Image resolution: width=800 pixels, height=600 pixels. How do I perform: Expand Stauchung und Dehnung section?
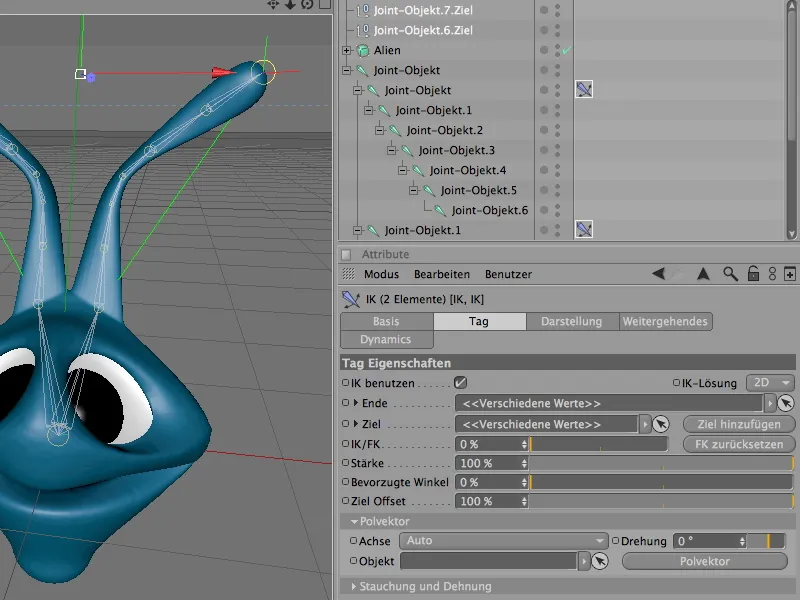354,586
